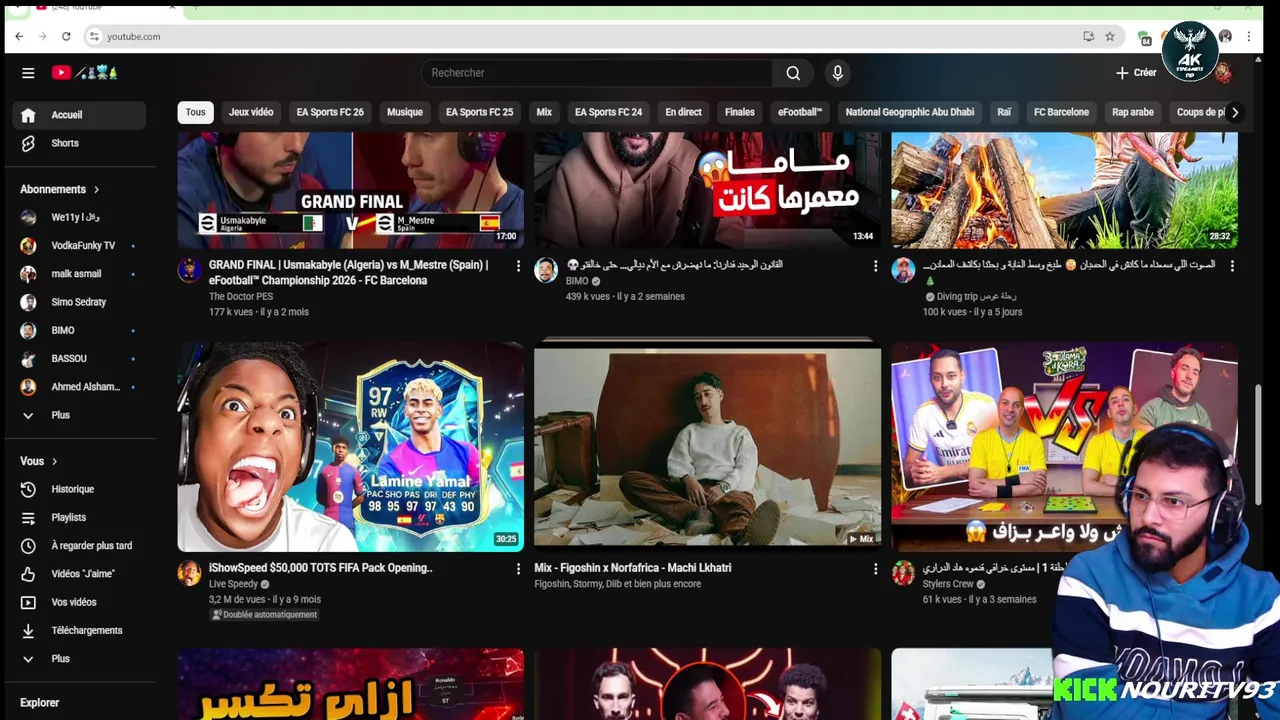The width and height of the screenshot is (1280, 720).
Task: Select Mix filter chip
Action: click(544, 112)
